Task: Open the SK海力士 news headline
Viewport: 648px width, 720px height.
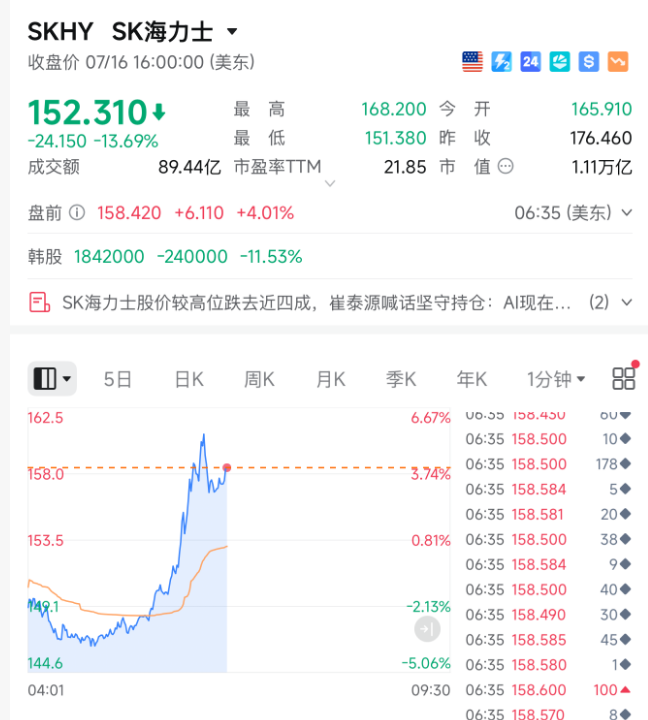Action: tap(316, 303)
